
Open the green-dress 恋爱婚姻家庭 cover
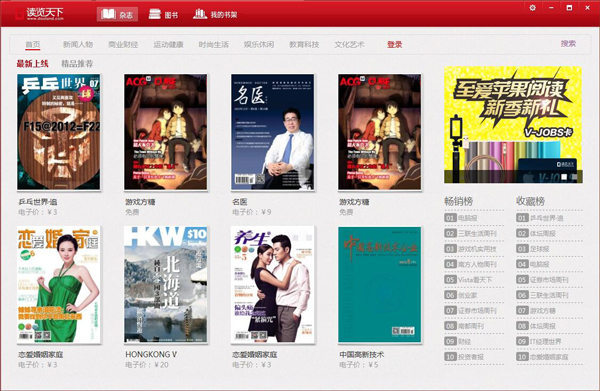[59, 285]
